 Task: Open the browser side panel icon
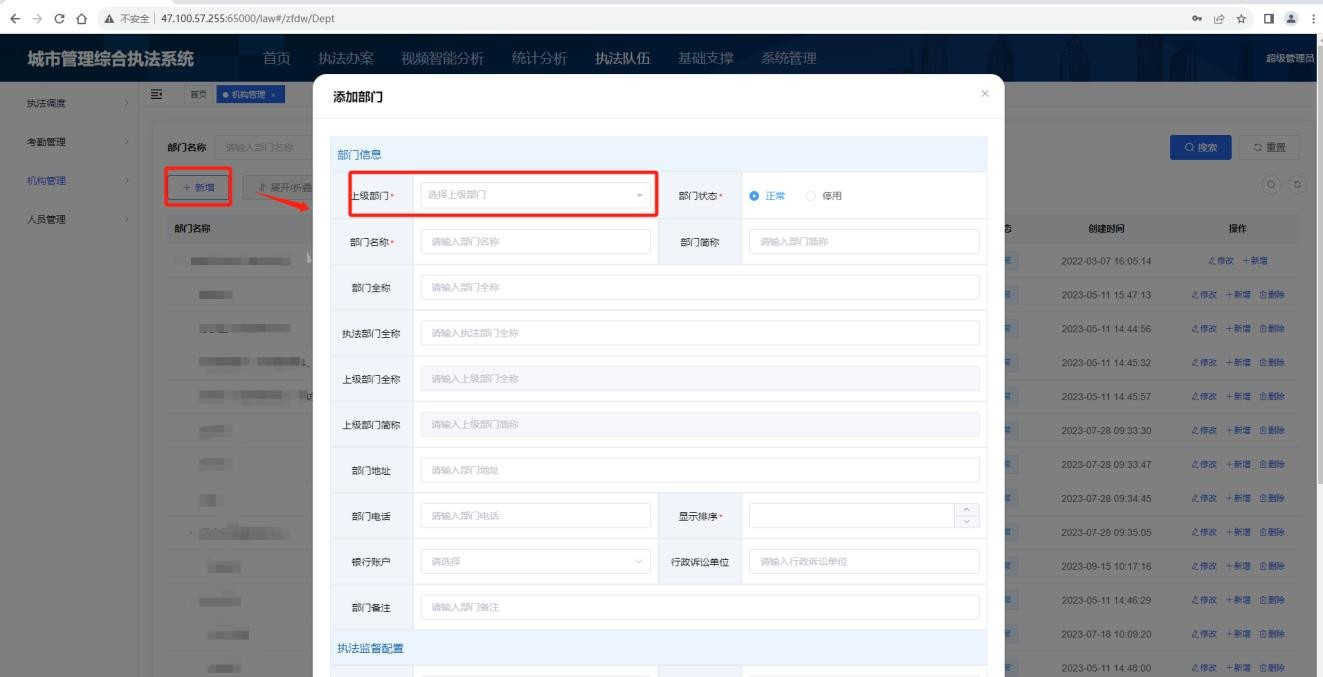pyautogui.click(x=1268, y=18)
